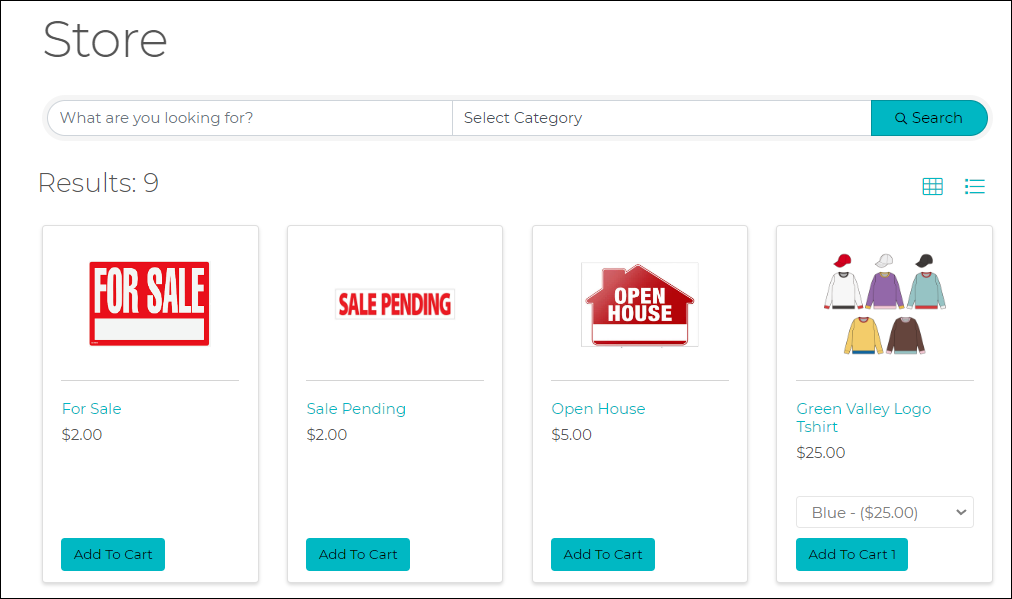Viewport: 1012px width, 599px height.
Task: Open the Sale Pending sign image
Action: [394, 303]
